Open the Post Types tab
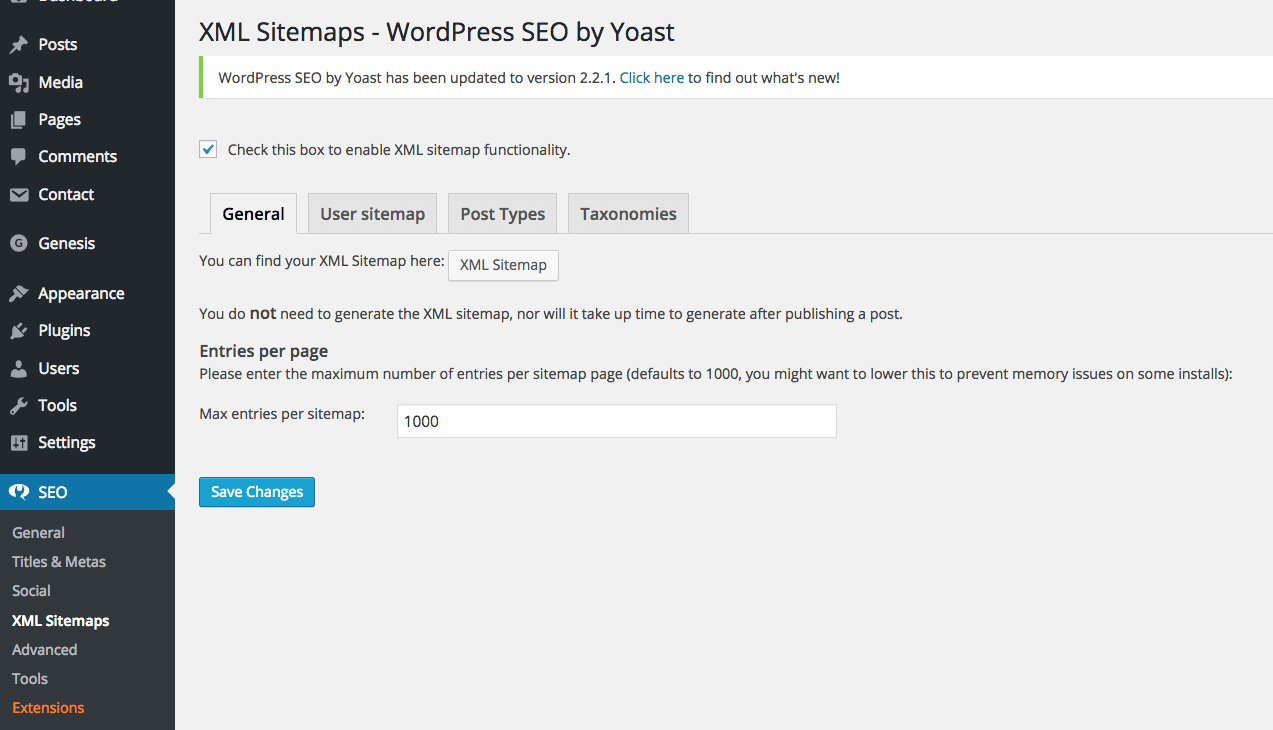Viewport: 1273px width, 730px height. (x=502, y=214)
